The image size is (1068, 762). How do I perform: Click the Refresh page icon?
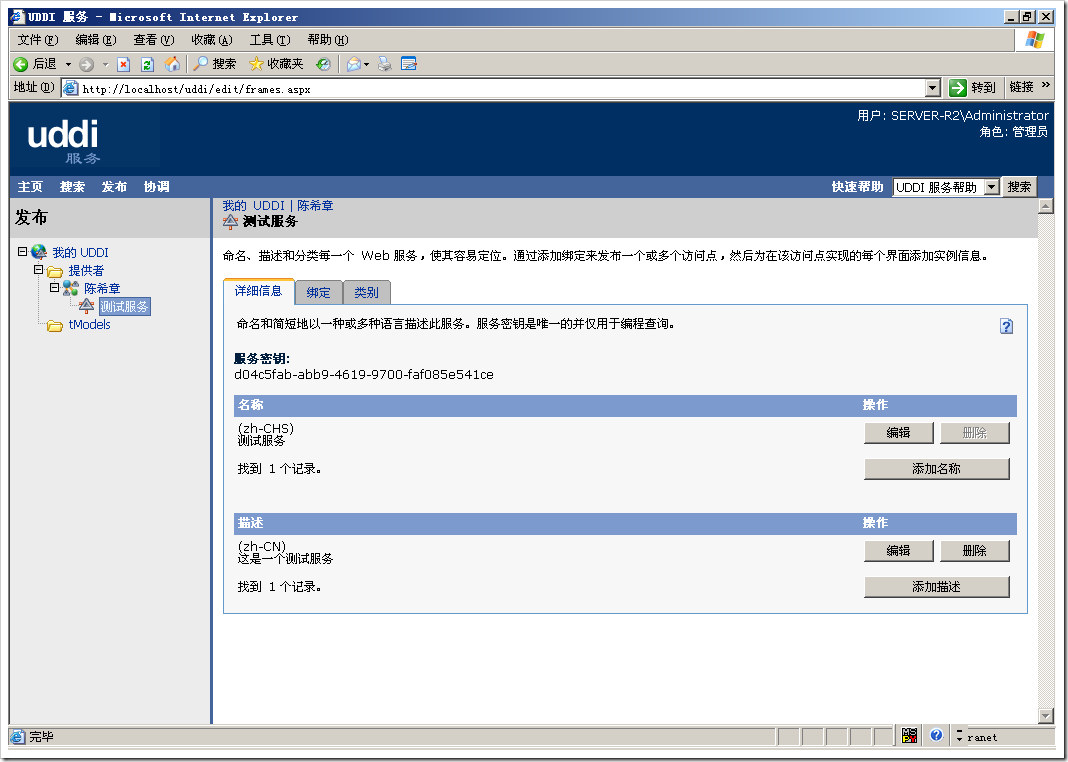[147, 65]
